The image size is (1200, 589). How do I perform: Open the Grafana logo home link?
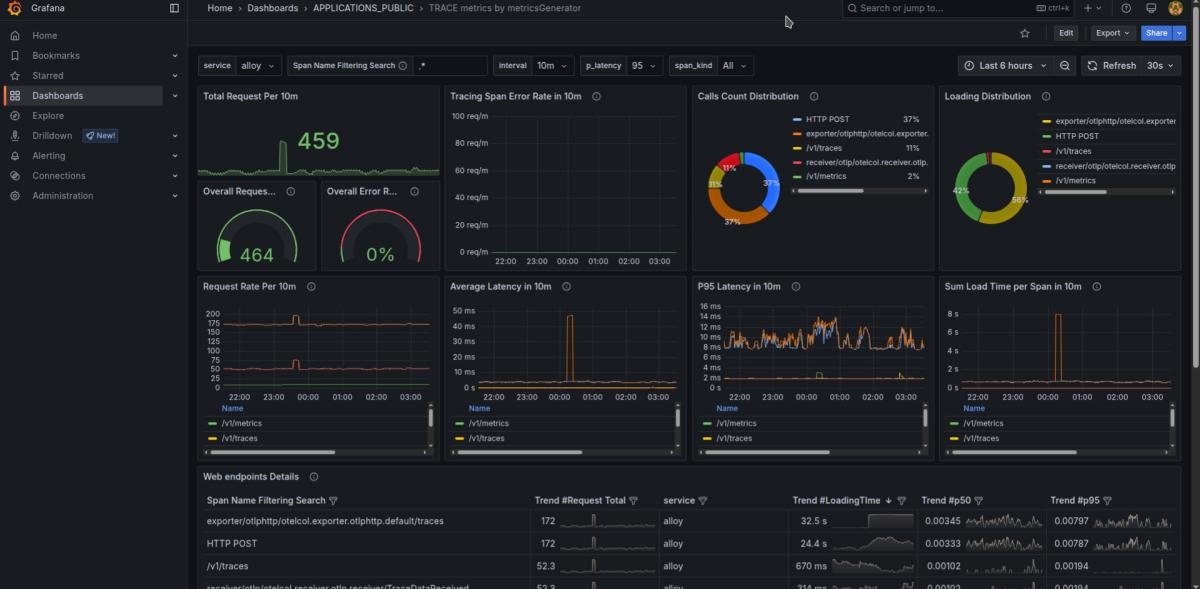pyautogui.click(x=14, y=8)
